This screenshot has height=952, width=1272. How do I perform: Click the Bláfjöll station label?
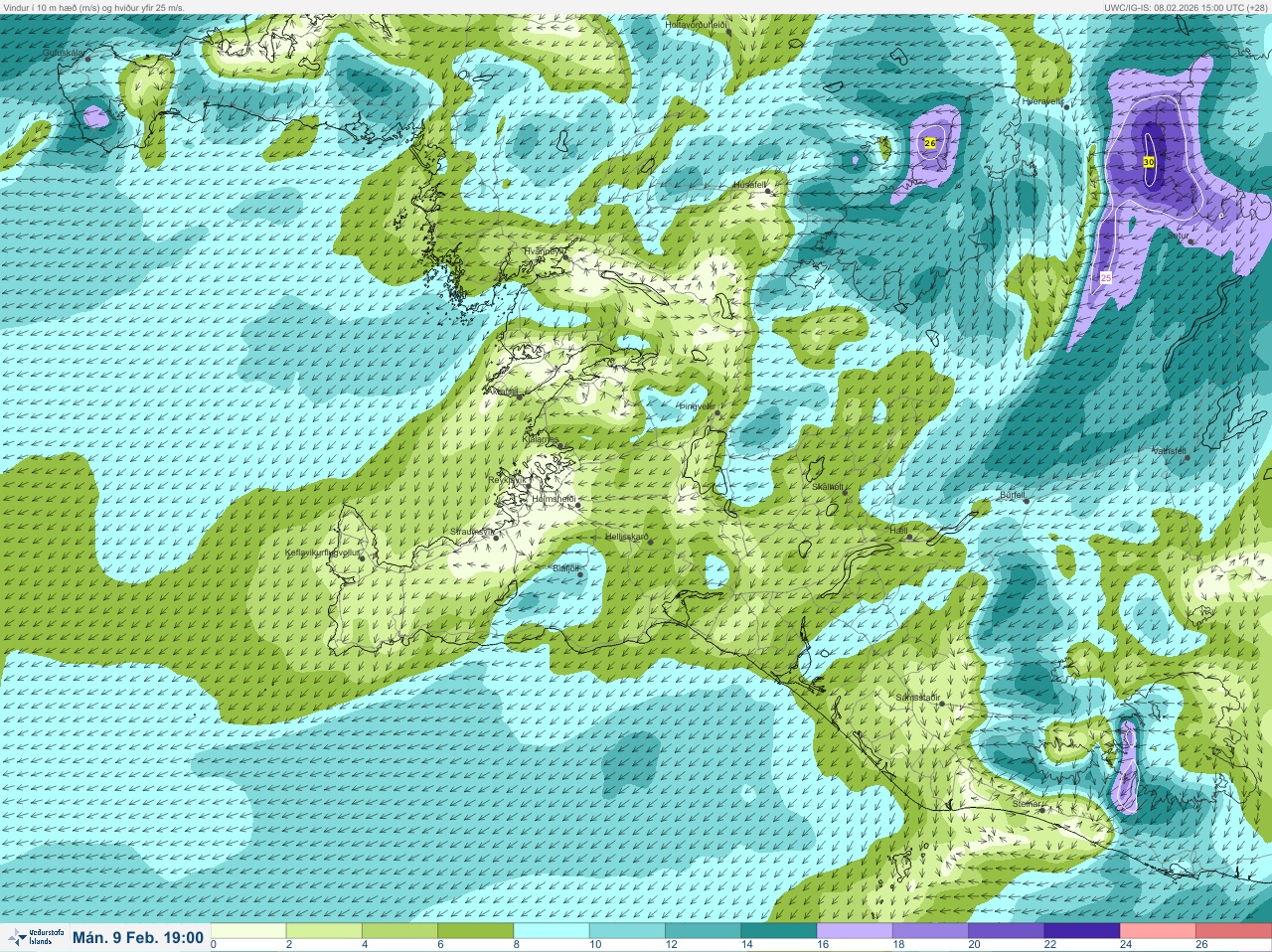565,568
